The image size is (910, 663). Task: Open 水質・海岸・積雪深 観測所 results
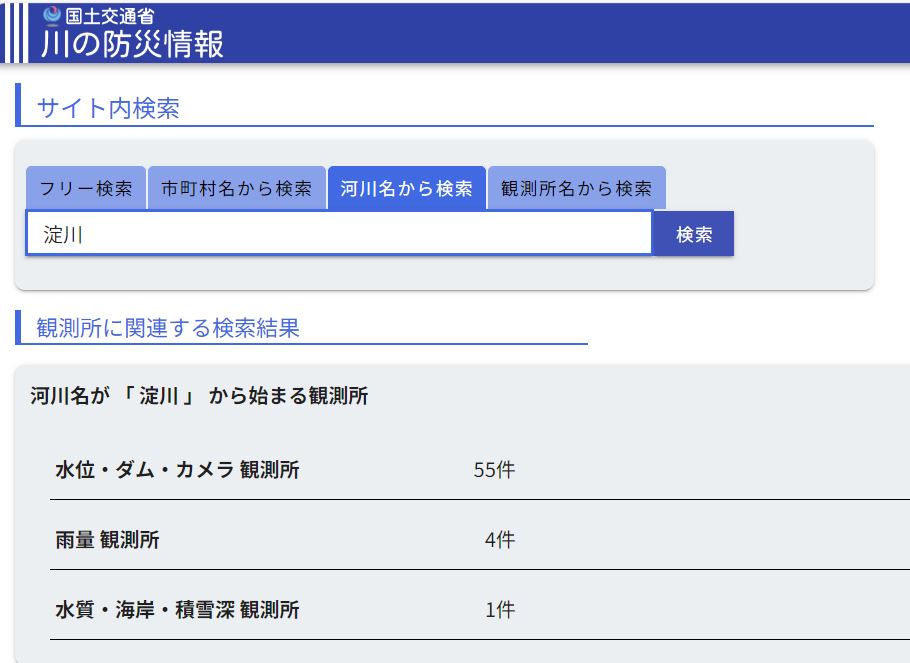[177, 610]
